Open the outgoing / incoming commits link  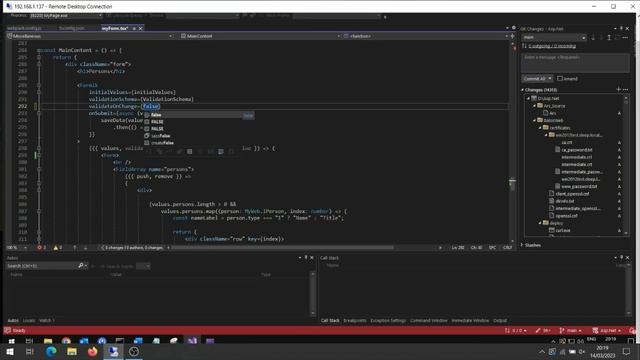coord(552,46)
